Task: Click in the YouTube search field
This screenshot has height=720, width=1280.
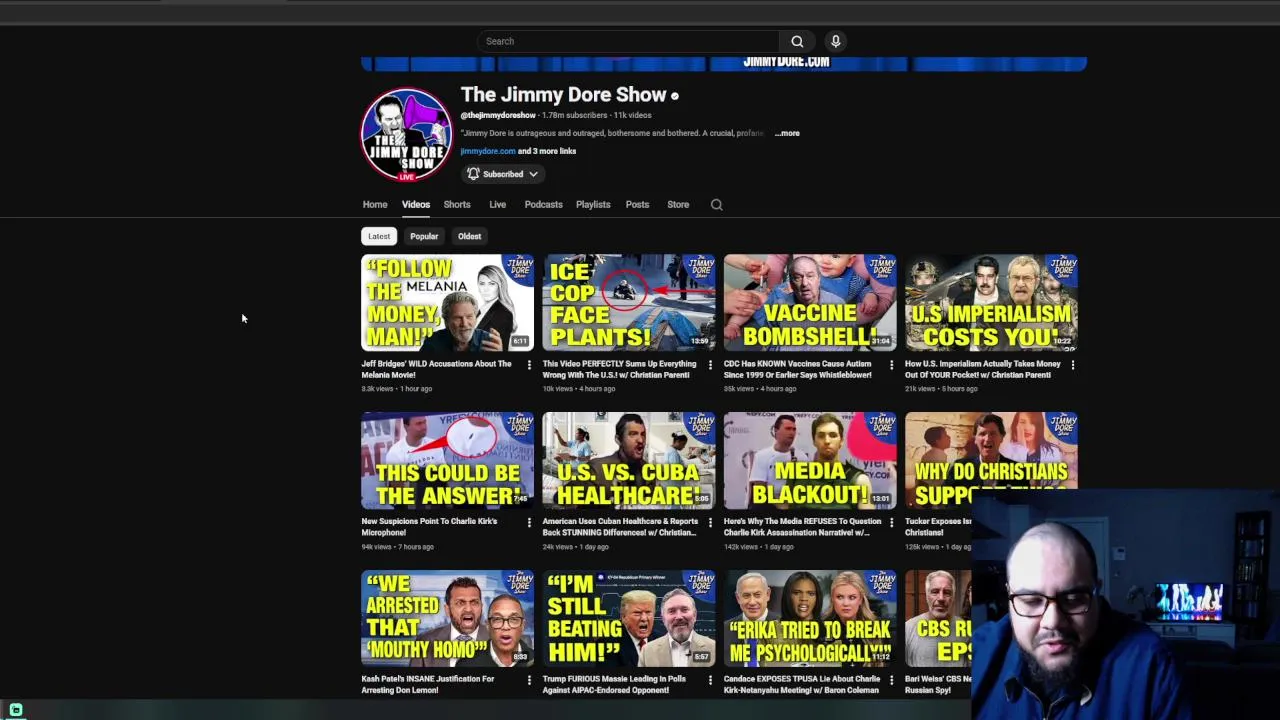Action: [x=628, y=41]
